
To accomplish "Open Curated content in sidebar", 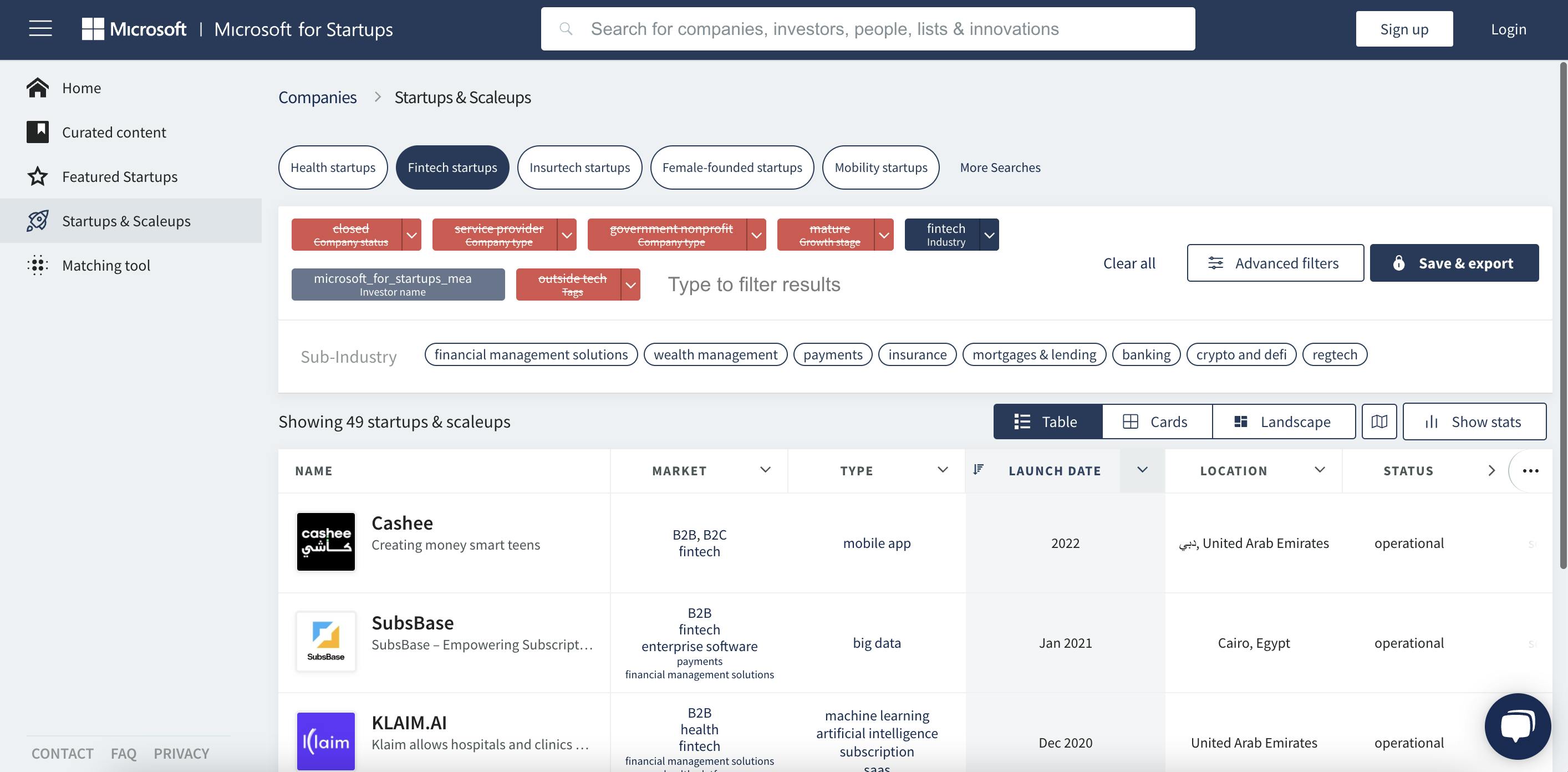I will pyautogui.click(x=131, y=132).
